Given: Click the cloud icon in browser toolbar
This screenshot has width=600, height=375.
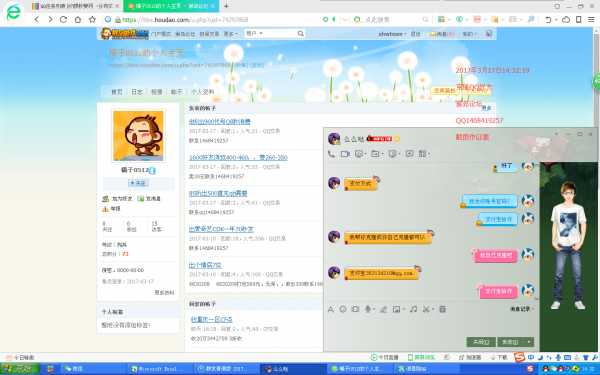Looking at the screenshot, I should [566, 19].
